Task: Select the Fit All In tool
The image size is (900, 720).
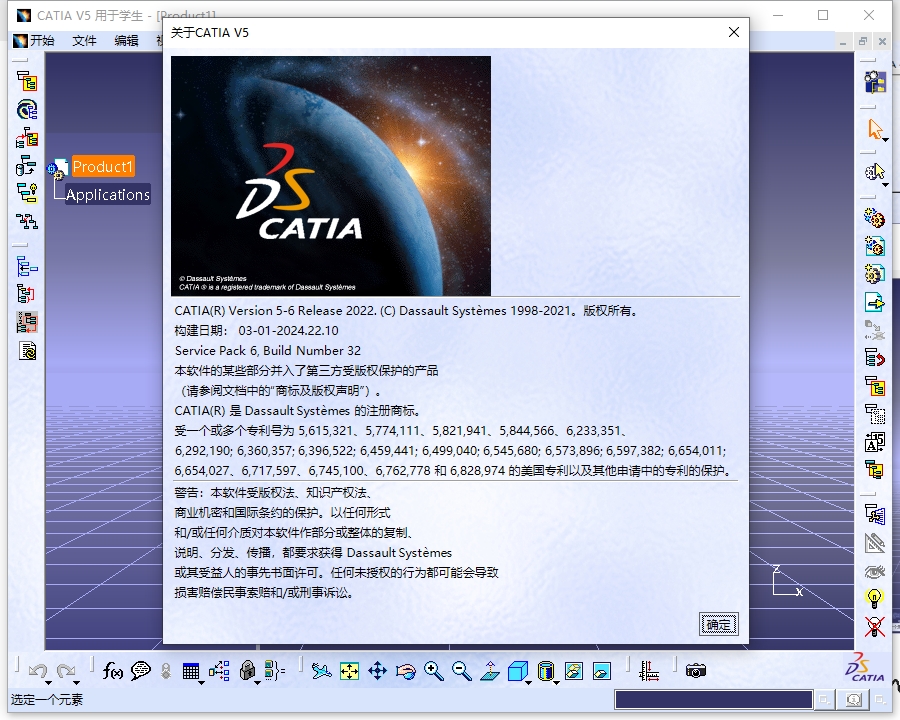Action: tap(348, 669)
